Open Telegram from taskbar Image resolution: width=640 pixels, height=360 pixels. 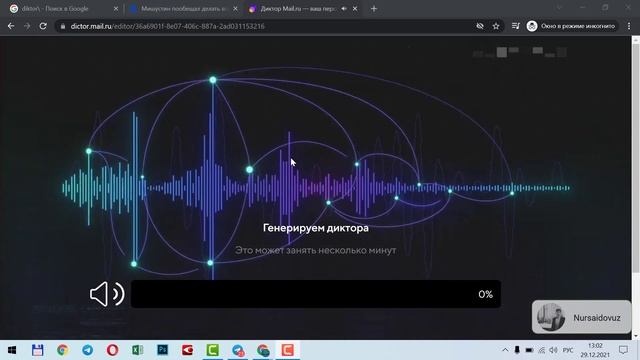point(87,350)
